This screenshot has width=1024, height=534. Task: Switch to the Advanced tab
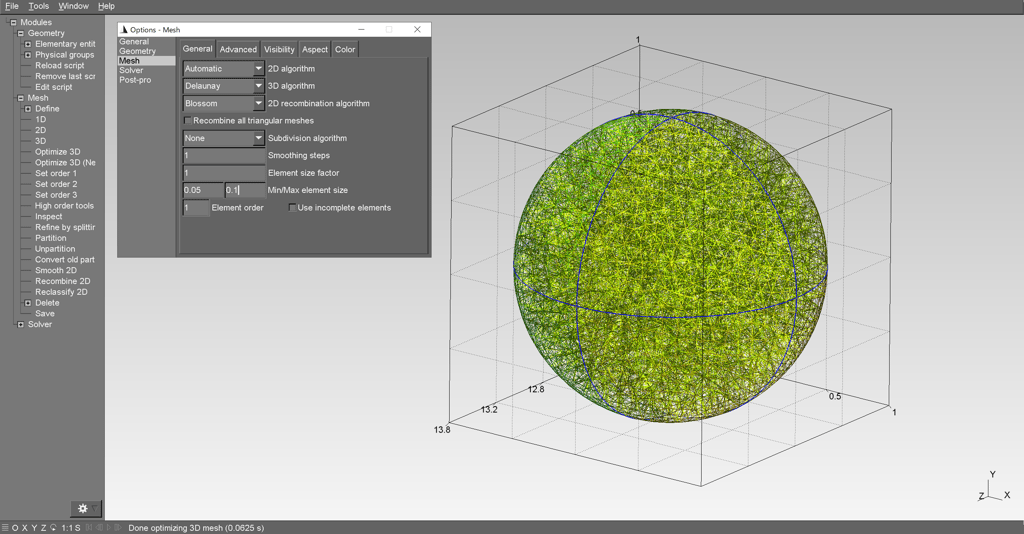click(238, 49)
